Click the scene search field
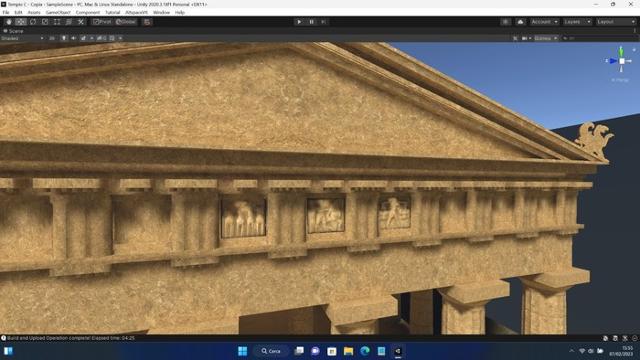Viewport: 640px width, 360px height. coord(599,38)
